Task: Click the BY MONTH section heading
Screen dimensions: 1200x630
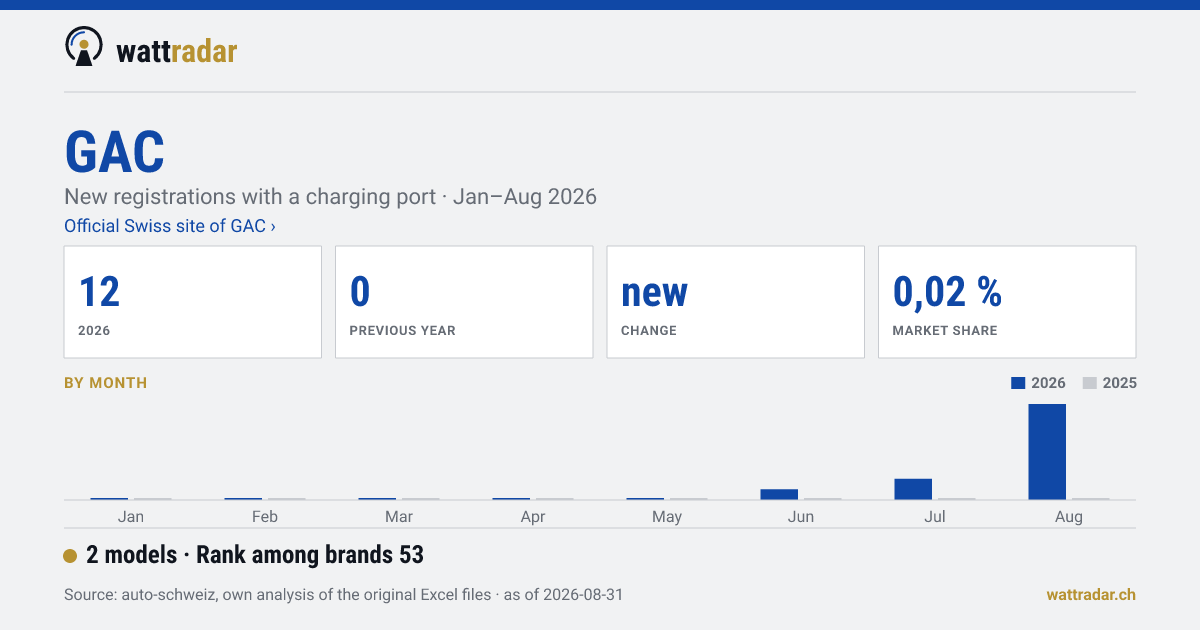Action: click(x=106, y=383)
